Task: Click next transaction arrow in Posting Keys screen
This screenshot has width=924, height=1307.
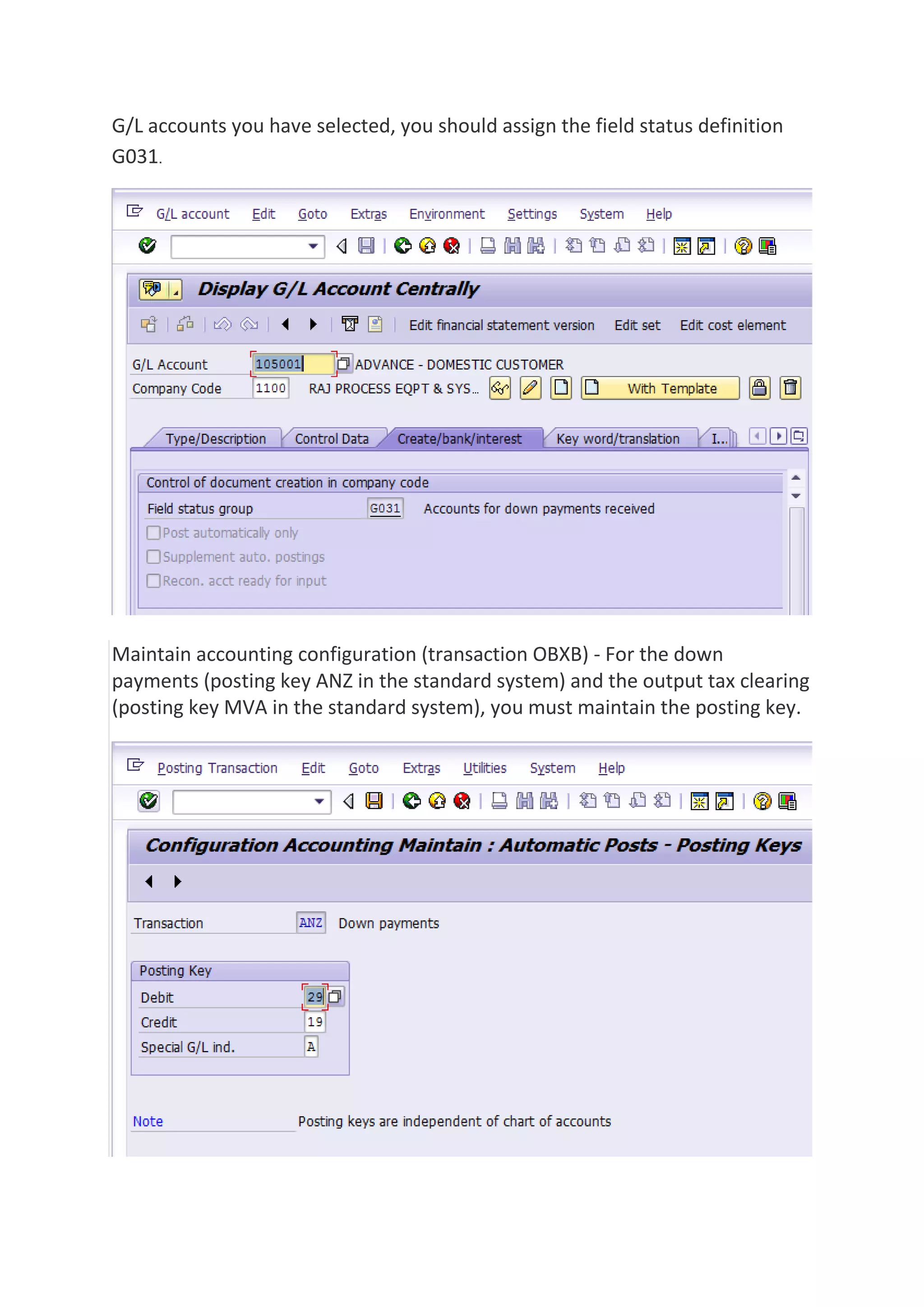Action: coord(177,882)
